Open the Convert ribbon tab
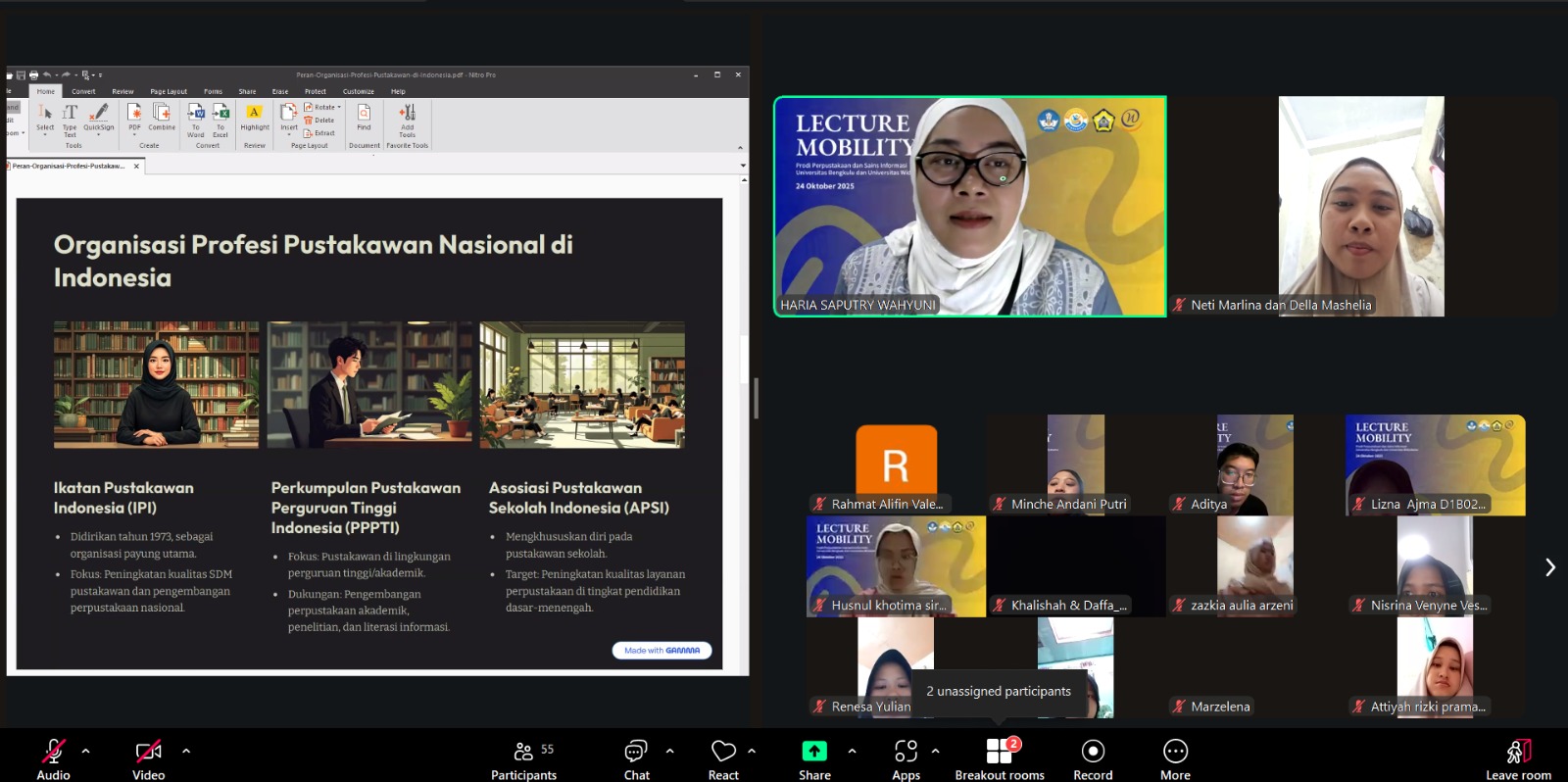 click(83, 91)
